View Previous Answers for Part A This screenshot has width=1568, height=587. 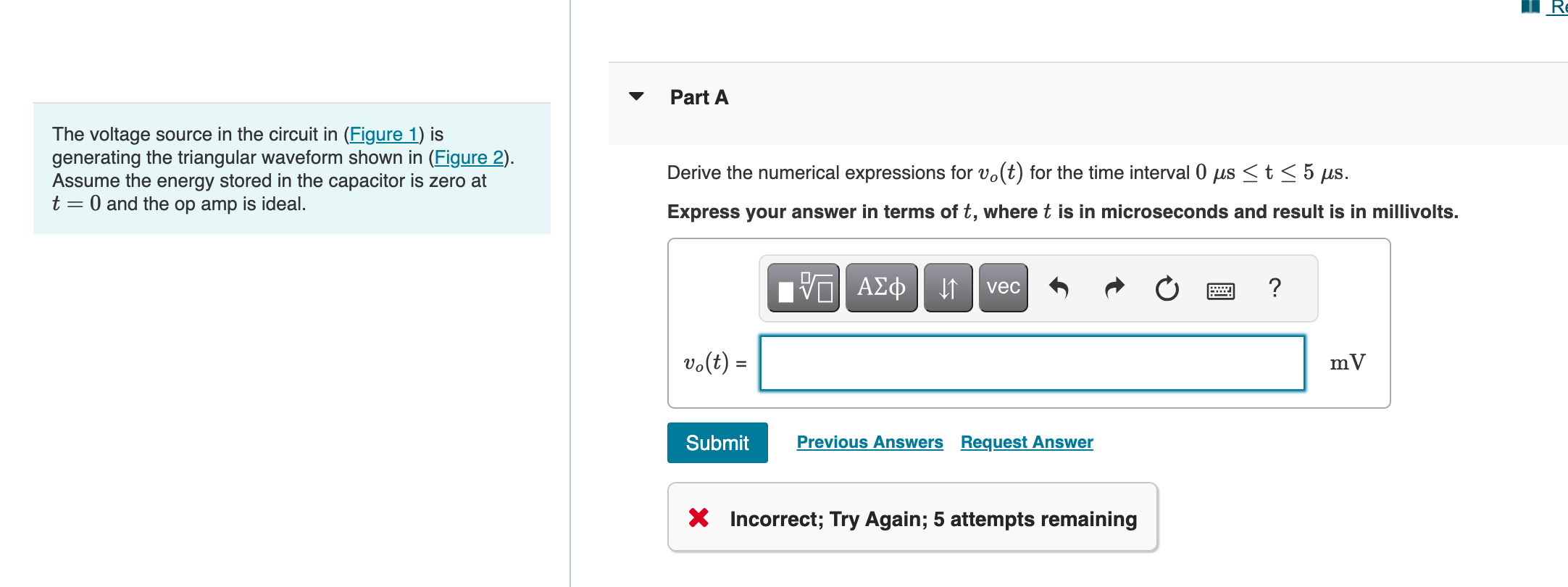coord(870,442)
